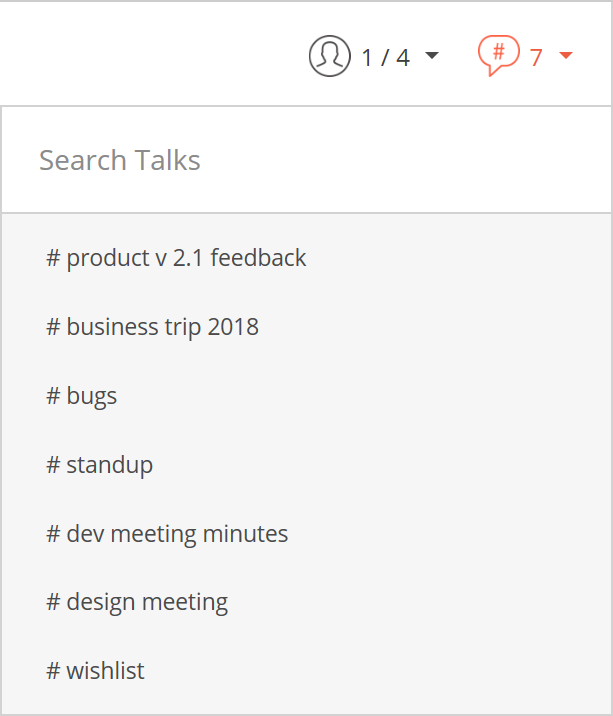This screenshot has height=716, width=613.
Task: Click the talks speech bubble icon
Action: pos(498,55)
